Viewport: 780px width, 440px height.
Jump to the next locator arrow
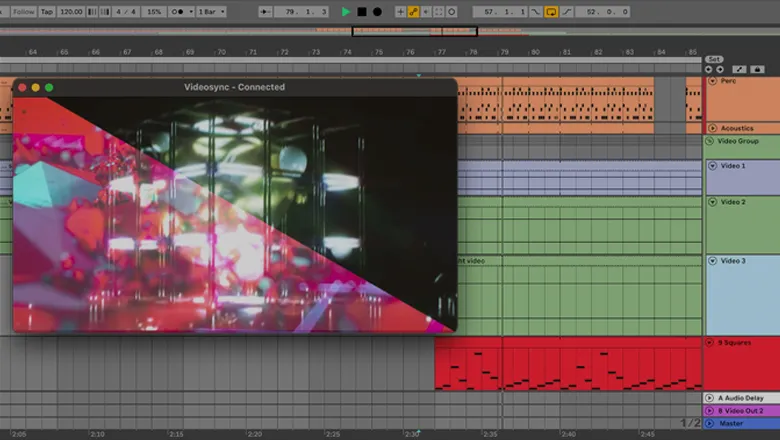[x=719, y=69]
